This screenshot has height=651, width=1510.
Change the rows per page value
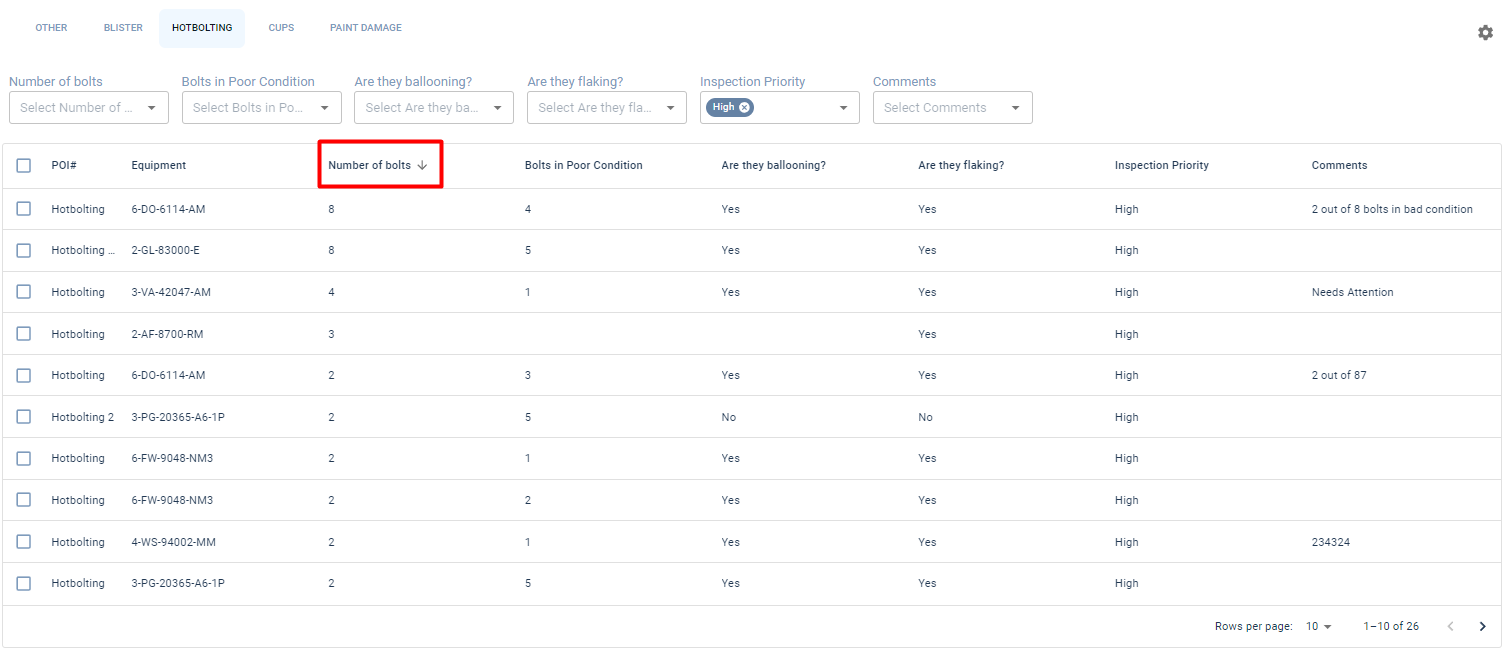click(x=1319, y=627)
